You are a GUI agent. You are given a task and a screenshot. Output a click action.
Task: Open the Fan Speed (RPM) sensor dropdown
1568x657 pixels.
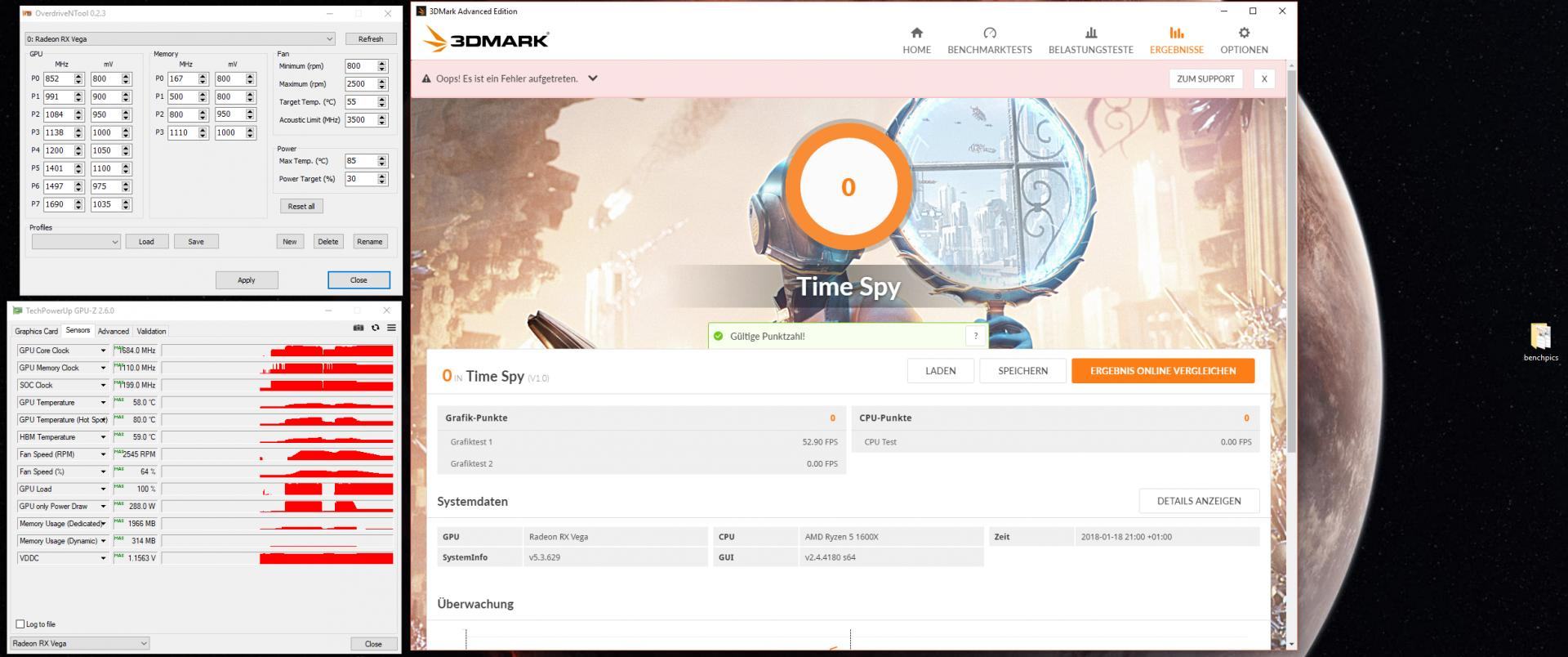103,454
